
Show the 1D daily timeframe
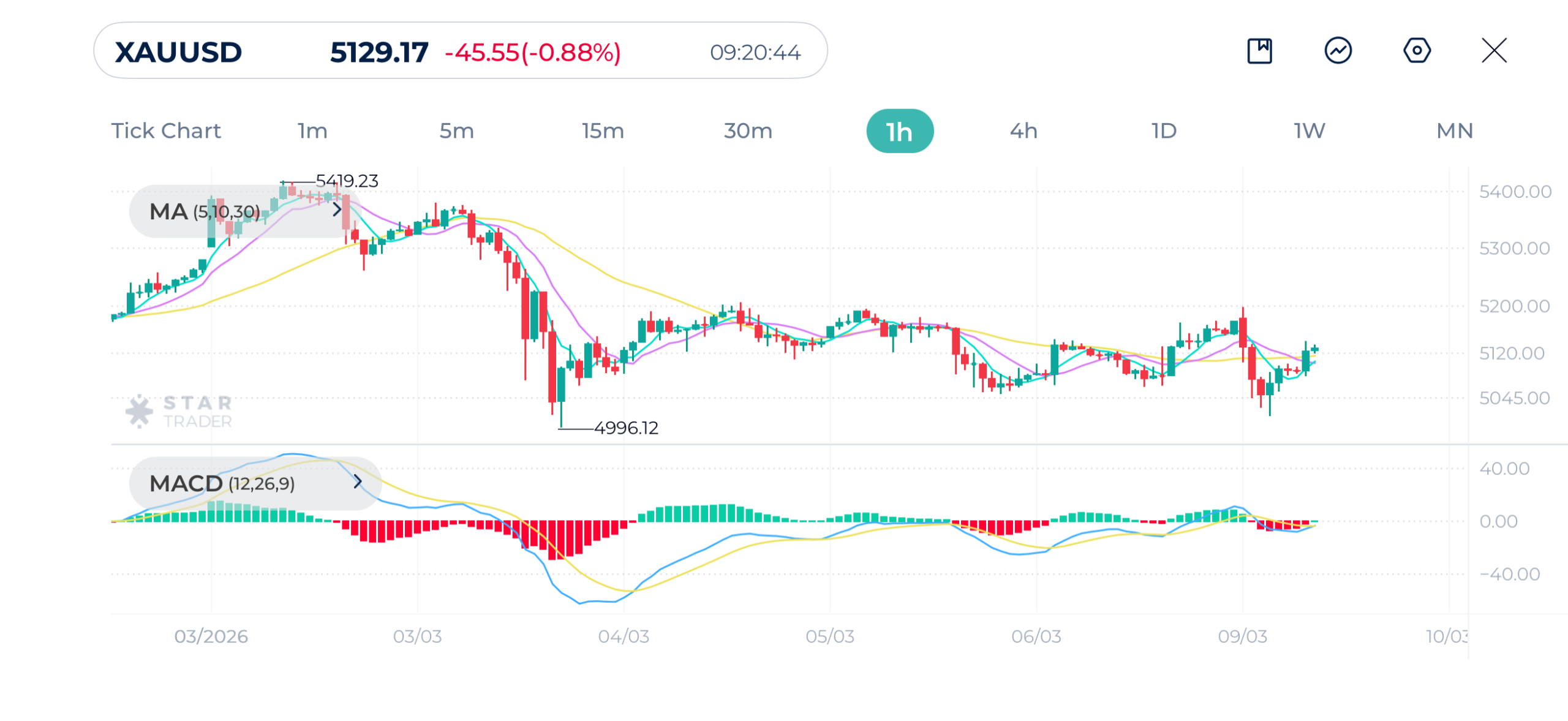tap(1164, 131)
